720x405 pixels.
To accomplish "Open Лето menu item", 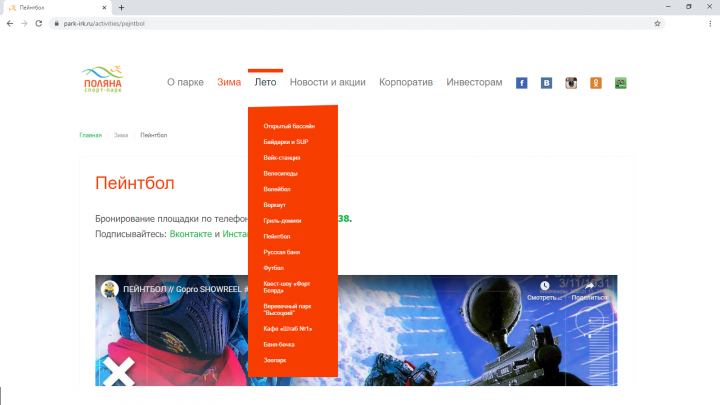I will point(265,82).
